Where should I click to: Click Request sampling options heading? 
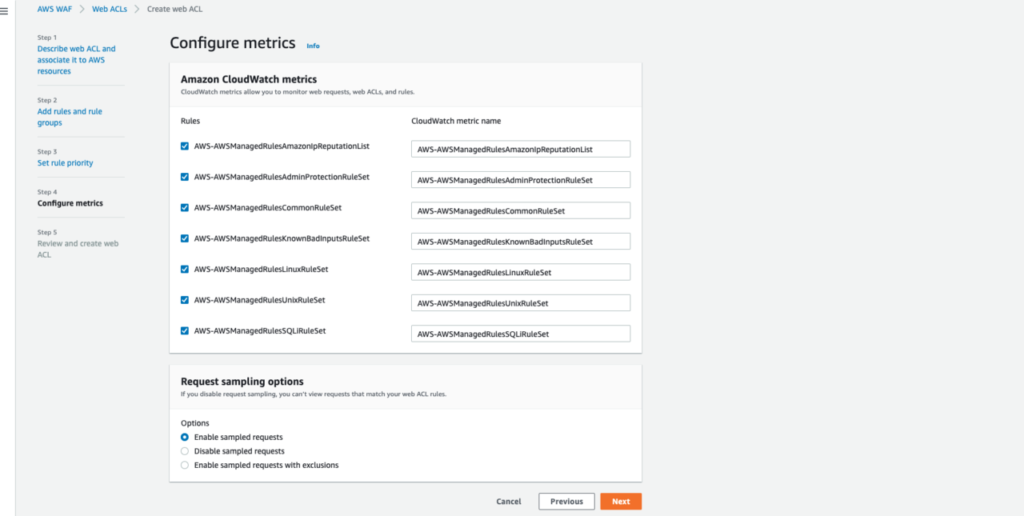click(242, 381)
